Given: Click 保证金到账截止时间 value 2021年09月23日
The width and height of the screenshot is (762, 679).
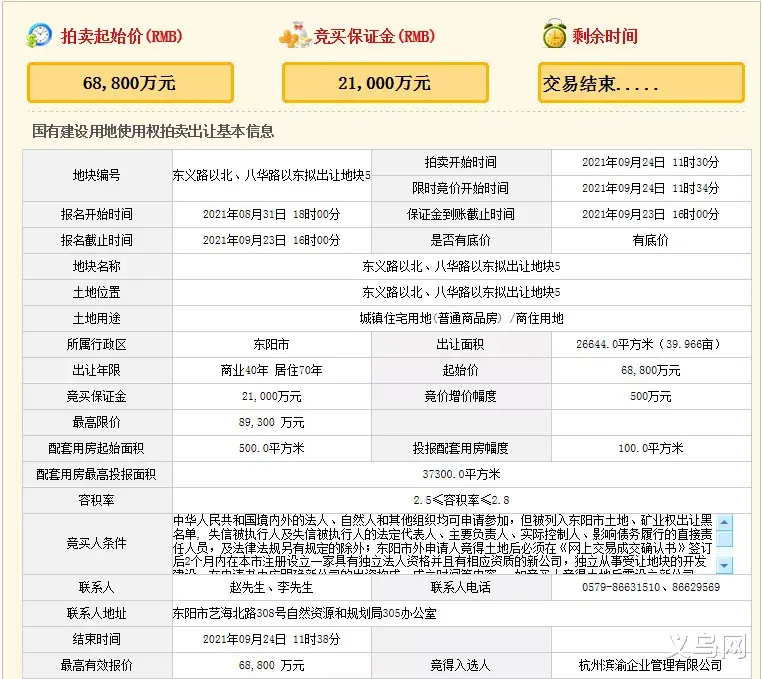Looking at the screenshot, I should point(651,214).
